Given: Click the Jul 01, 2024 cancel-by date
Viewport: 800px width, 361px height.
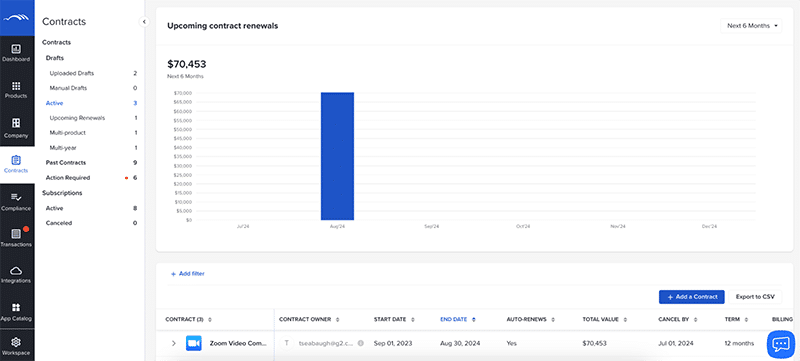Looking at the screenshot, I should pyautogui.click(x=677, y=343).
